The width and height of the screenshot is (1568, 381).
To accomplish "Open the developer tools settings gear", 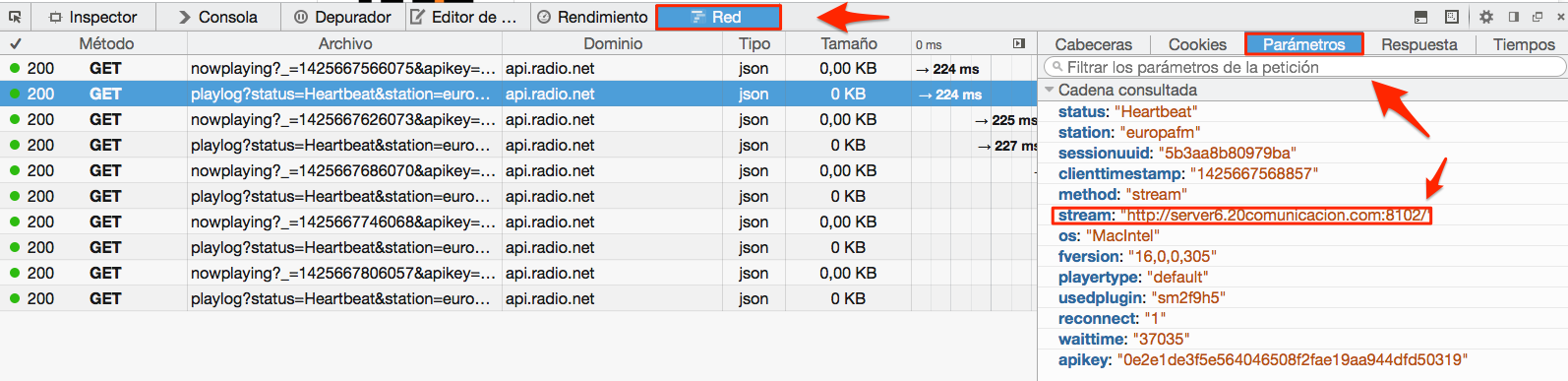I will 1486,17.
